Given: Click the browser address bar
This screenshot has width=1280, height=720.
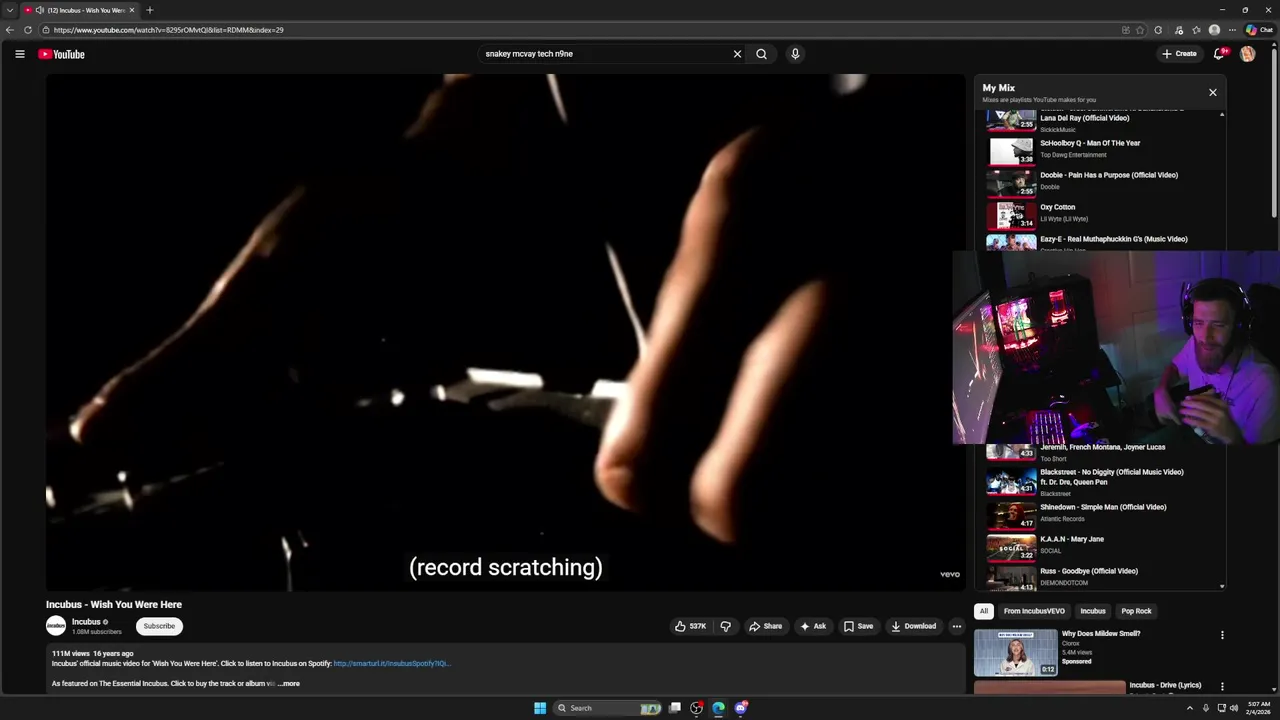Looking at the screenshot, I should (580, 30).
